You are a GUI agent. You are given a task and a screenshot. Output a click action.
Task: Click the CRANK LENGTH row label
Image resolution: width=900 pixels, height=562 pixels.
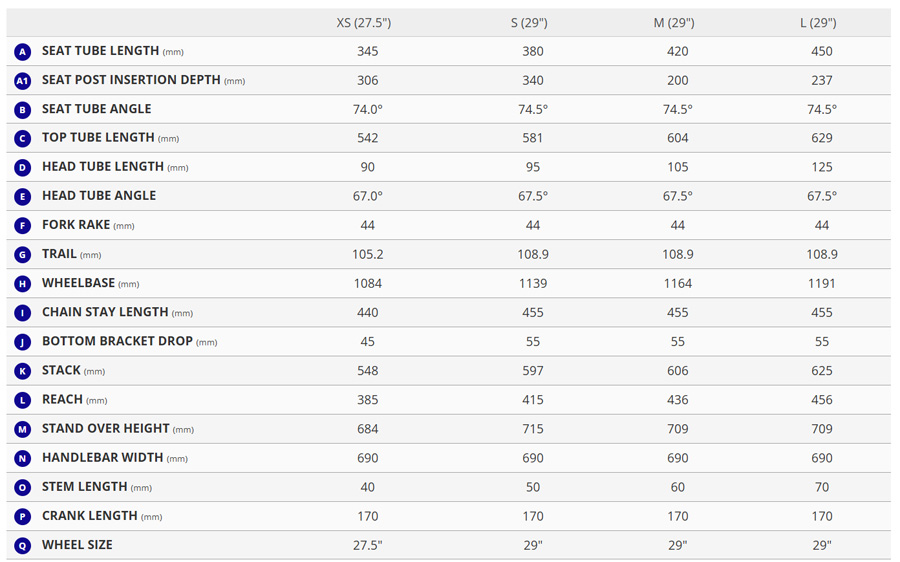click(89, 516)
